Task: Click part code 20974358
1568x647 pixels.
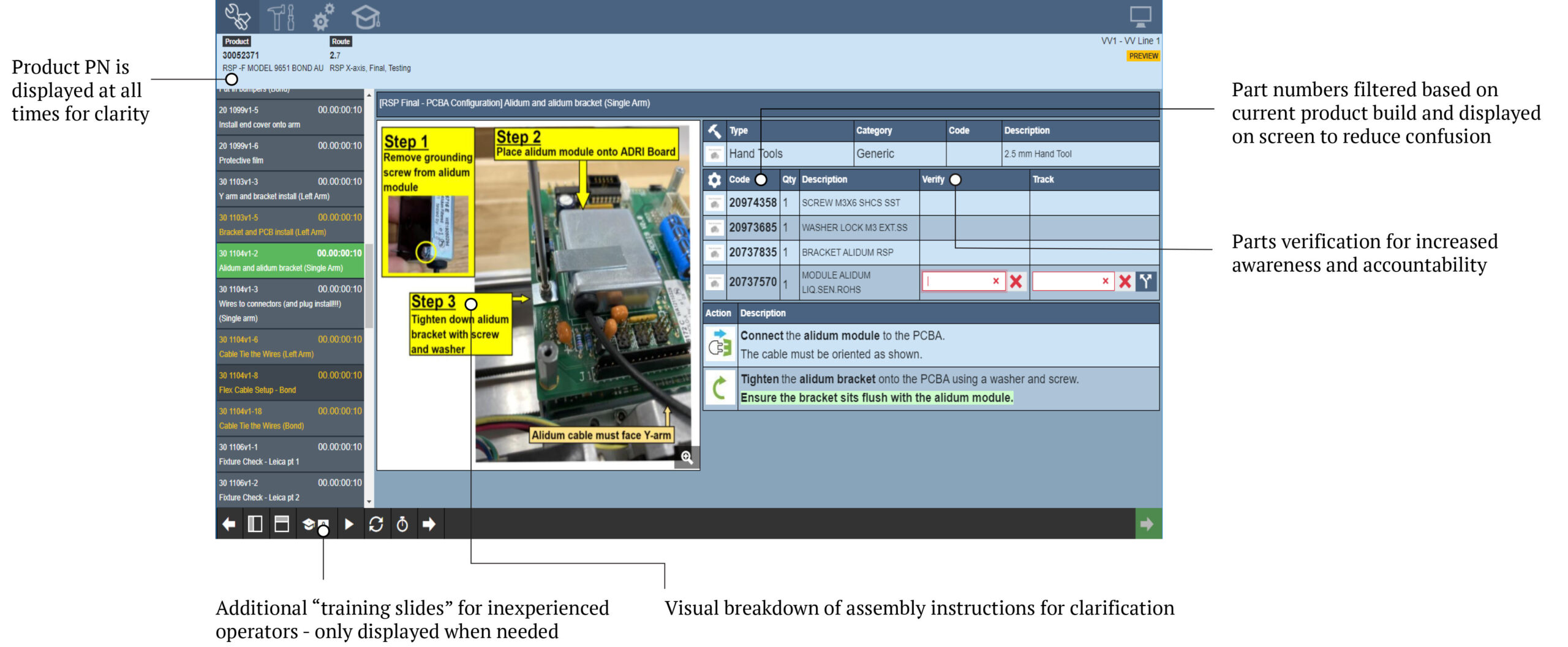Action: (752, 203)
